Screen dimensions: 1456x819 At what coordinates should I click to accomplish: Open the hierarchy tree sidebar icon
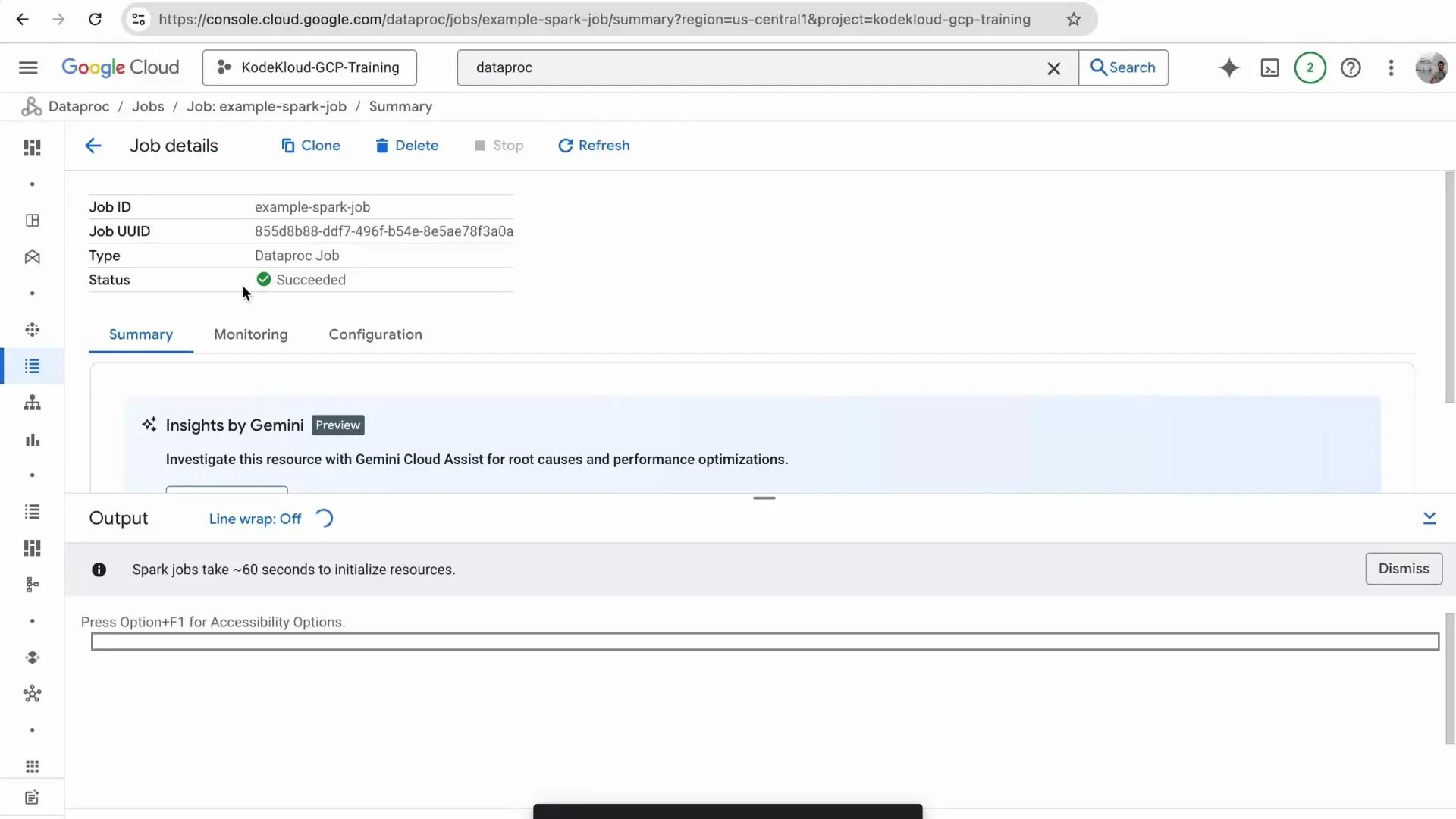(32, 403)
